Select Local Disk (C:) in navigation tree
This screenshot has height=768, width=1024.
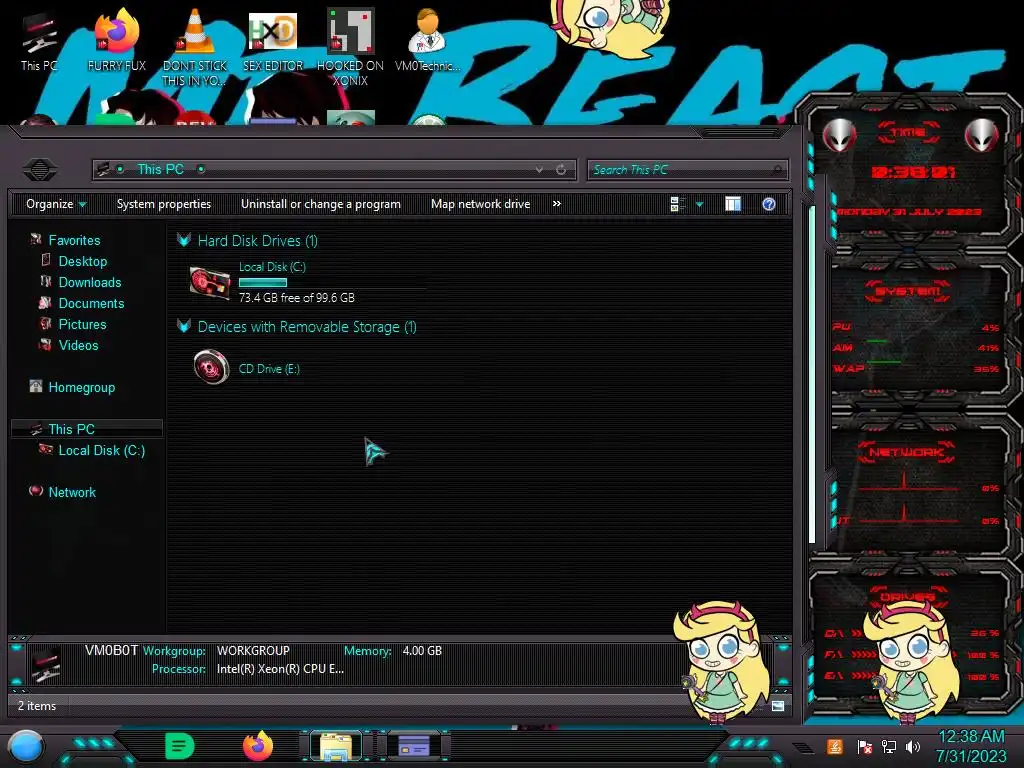coord(101,450)
